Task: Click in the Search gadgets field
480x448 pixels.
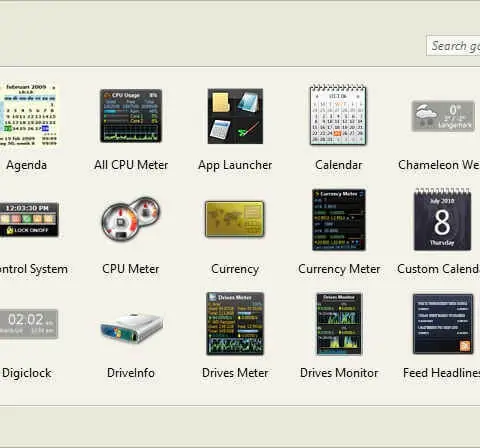Action: (453, 46)
